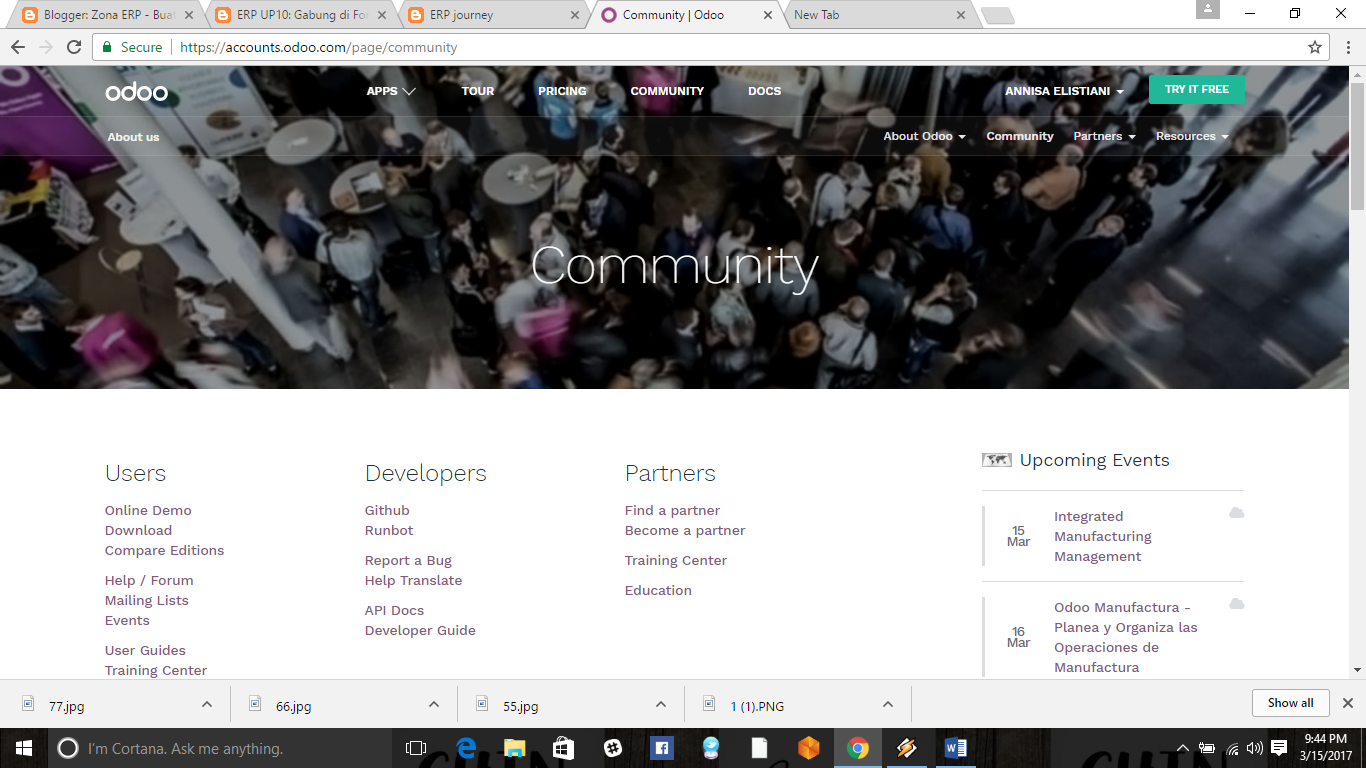Open TOUR in the top navigation
The width and height of the screenshot is (1366, 768).
pyautogui.click(x=478, y=91)
